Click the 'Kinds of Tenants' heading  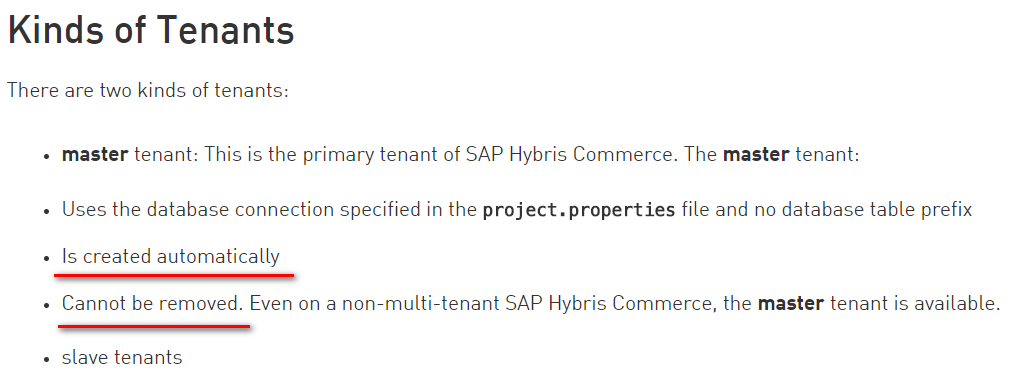(x=151, y=30)
